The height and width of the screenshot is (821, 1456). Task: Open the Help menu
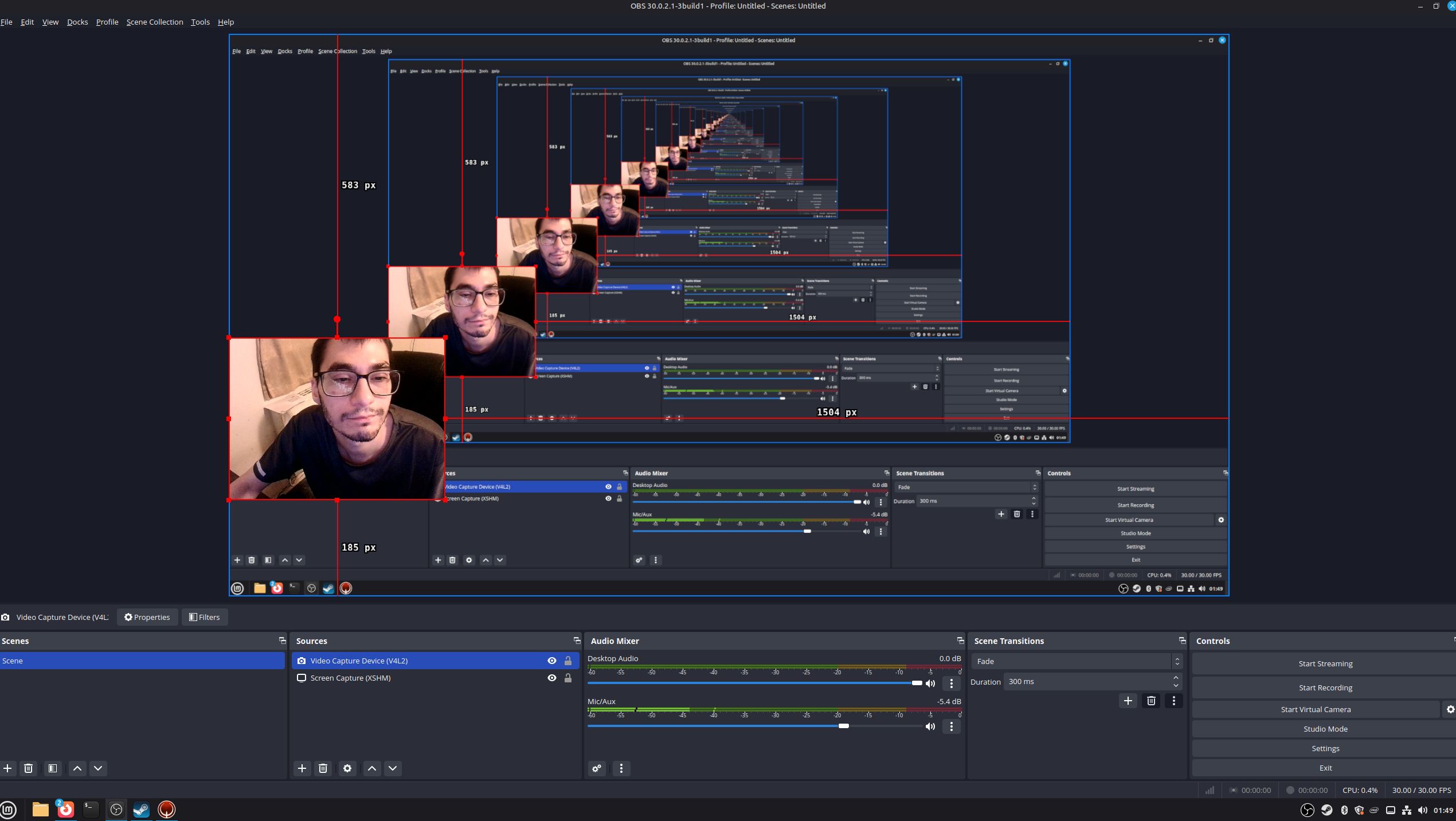pos(226,22)
